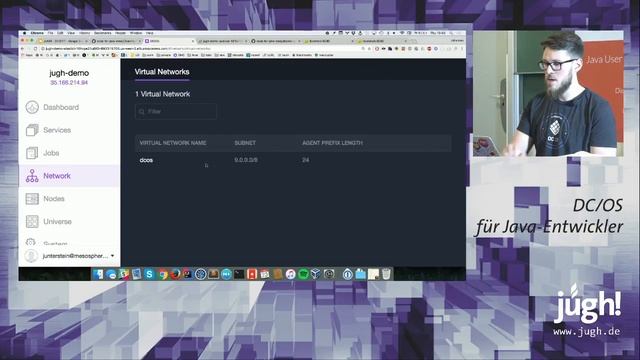Click the Subnet column header

tap(245, 143)
